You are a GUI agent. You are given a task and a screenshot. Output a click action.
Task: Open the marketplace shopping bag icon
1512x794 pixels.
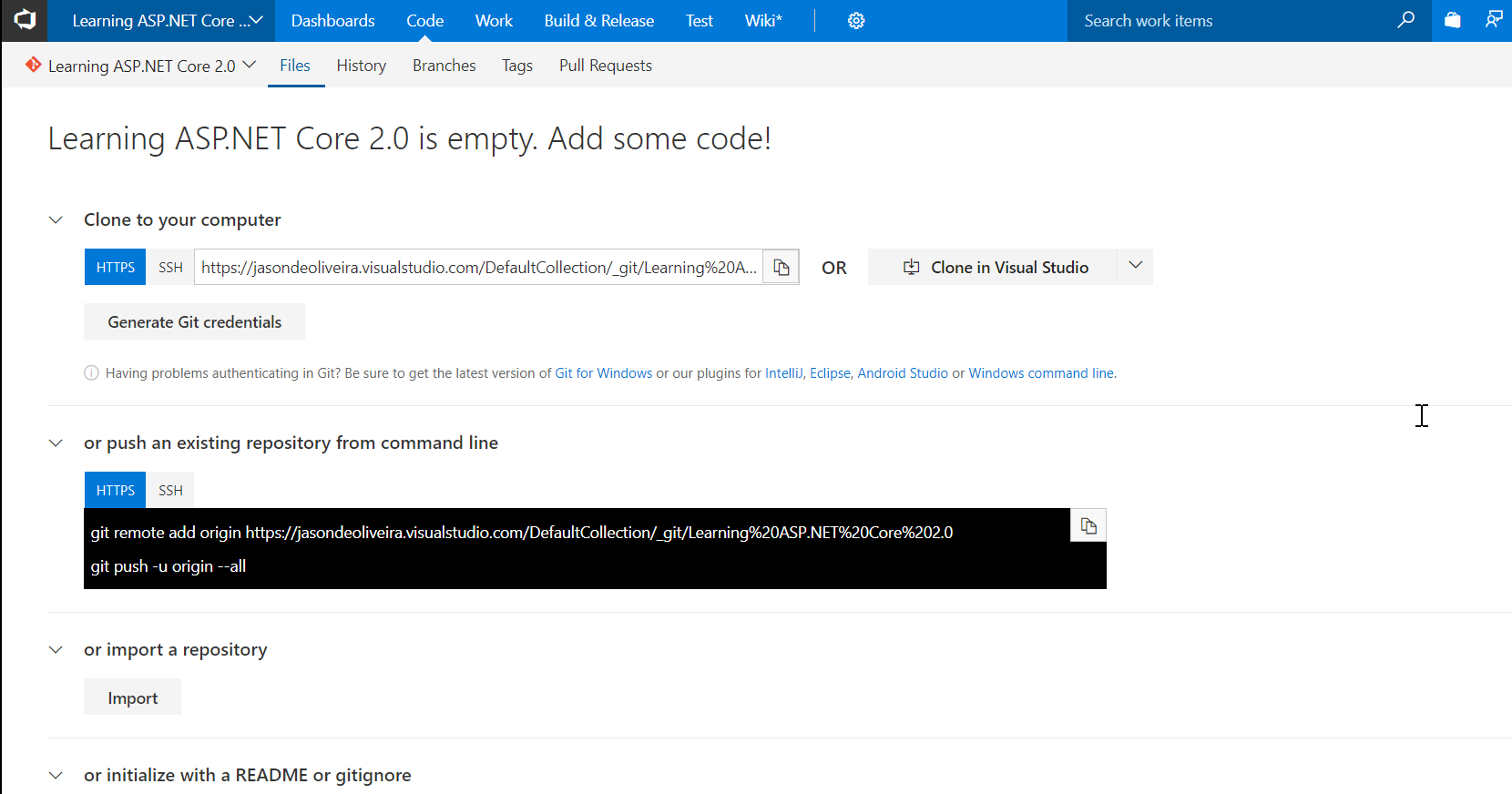click(1452, 20)
